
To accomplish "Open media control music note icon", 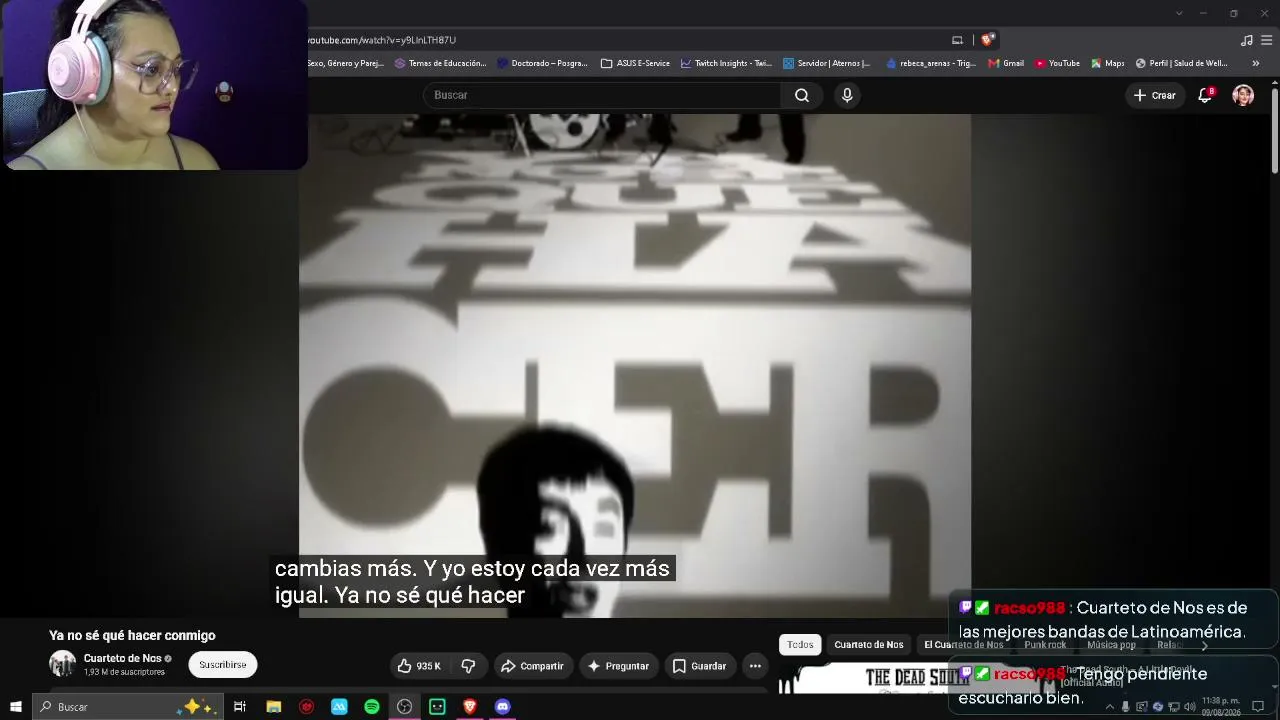I will tap(1246, 40).
